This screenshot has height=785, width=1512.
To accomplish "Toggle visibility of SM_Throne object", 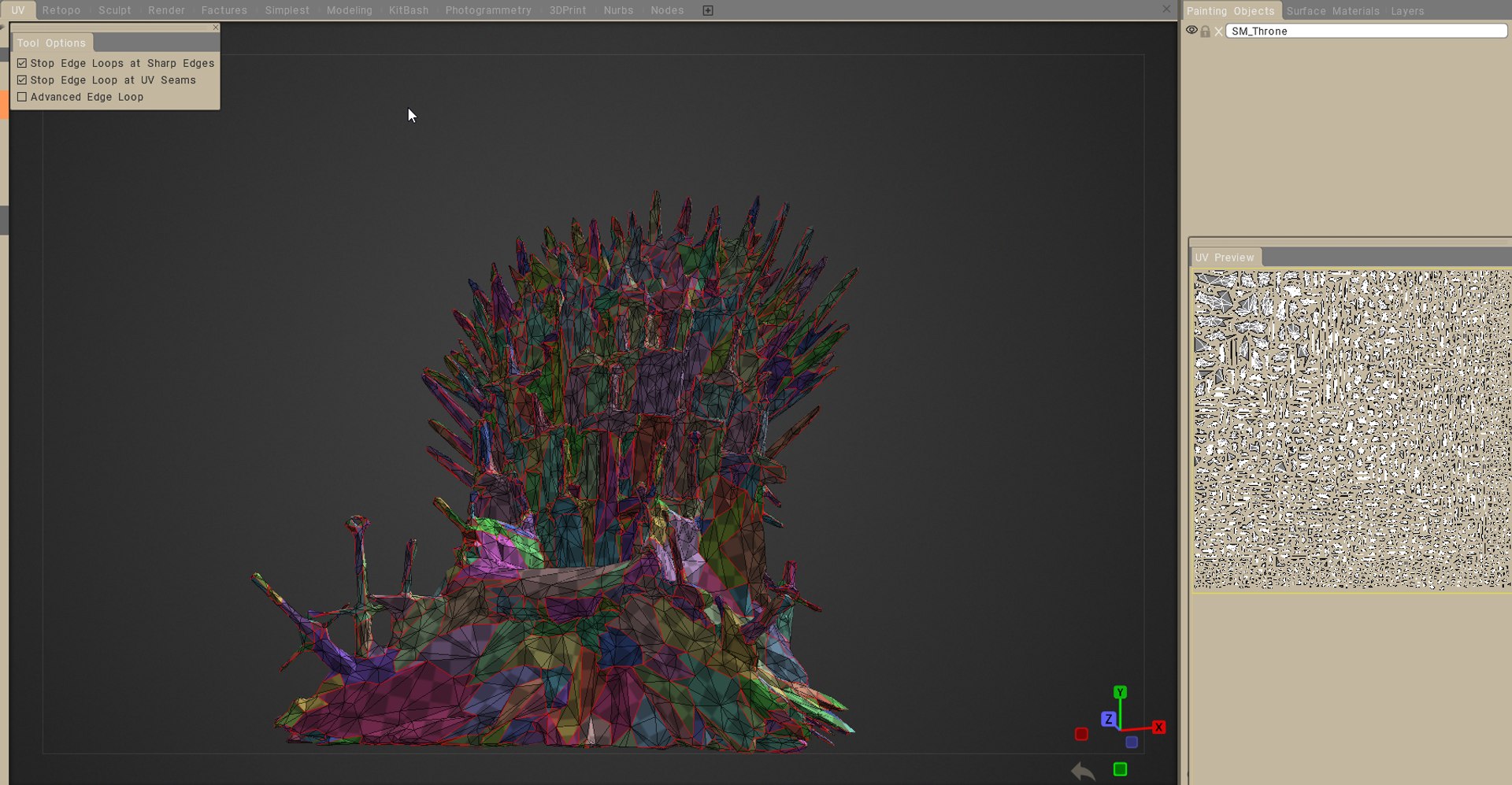I will tap(1191, 31).
